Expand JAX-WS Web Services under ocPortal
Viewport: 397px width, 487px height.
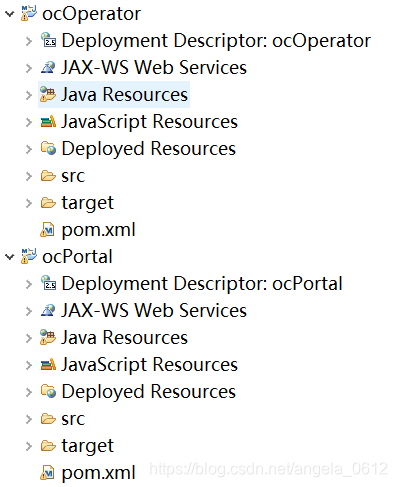coord(29,311)
